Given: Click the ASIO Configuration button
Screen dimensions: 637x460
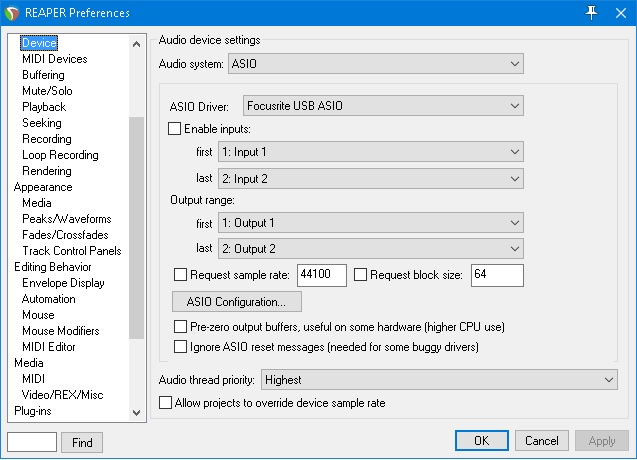Looking at the screenshot, I should tap(237, 302).
